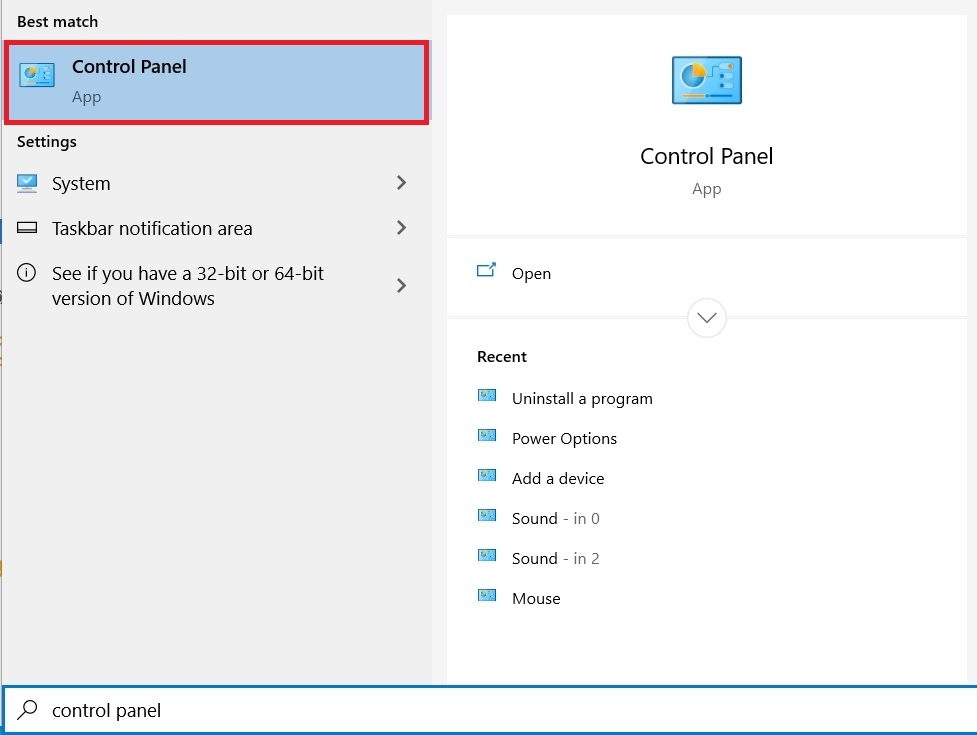Click the Taskbar notification area icon

(27, 227)
